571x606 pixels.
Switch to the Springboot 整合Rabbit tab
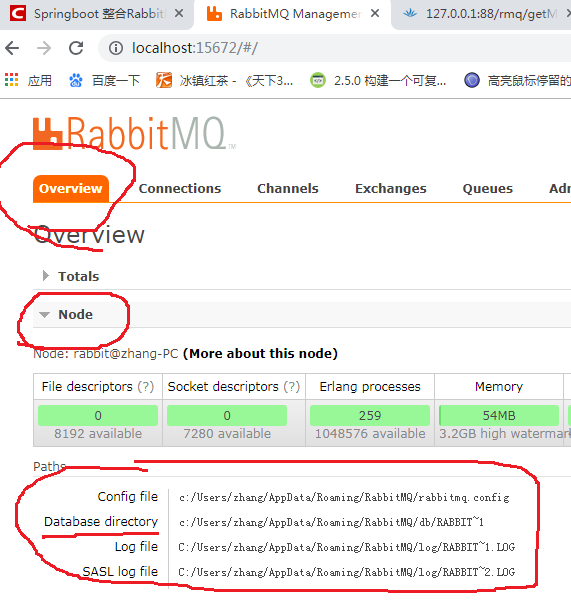97,14
